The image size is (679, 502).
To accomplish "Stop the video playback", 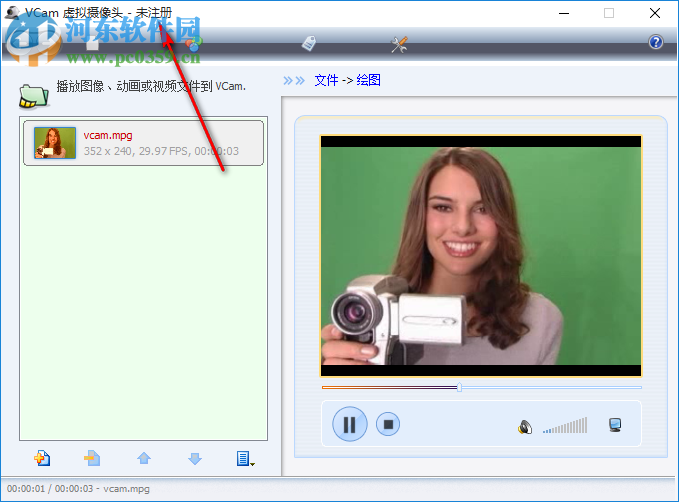I will [x=388, y=424].
